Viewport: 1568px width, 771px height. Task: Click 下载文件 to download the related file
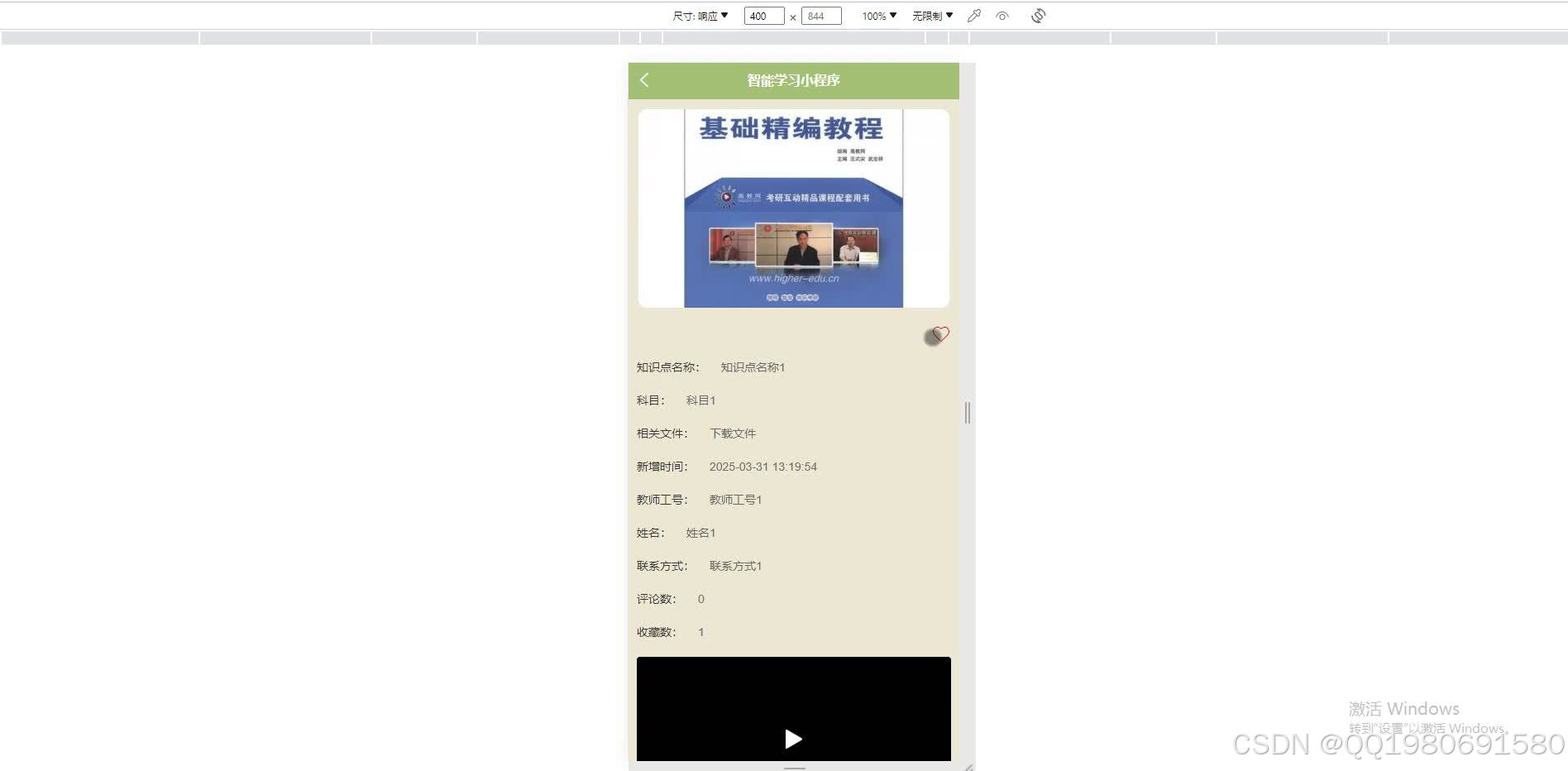(x=734, y=433)
